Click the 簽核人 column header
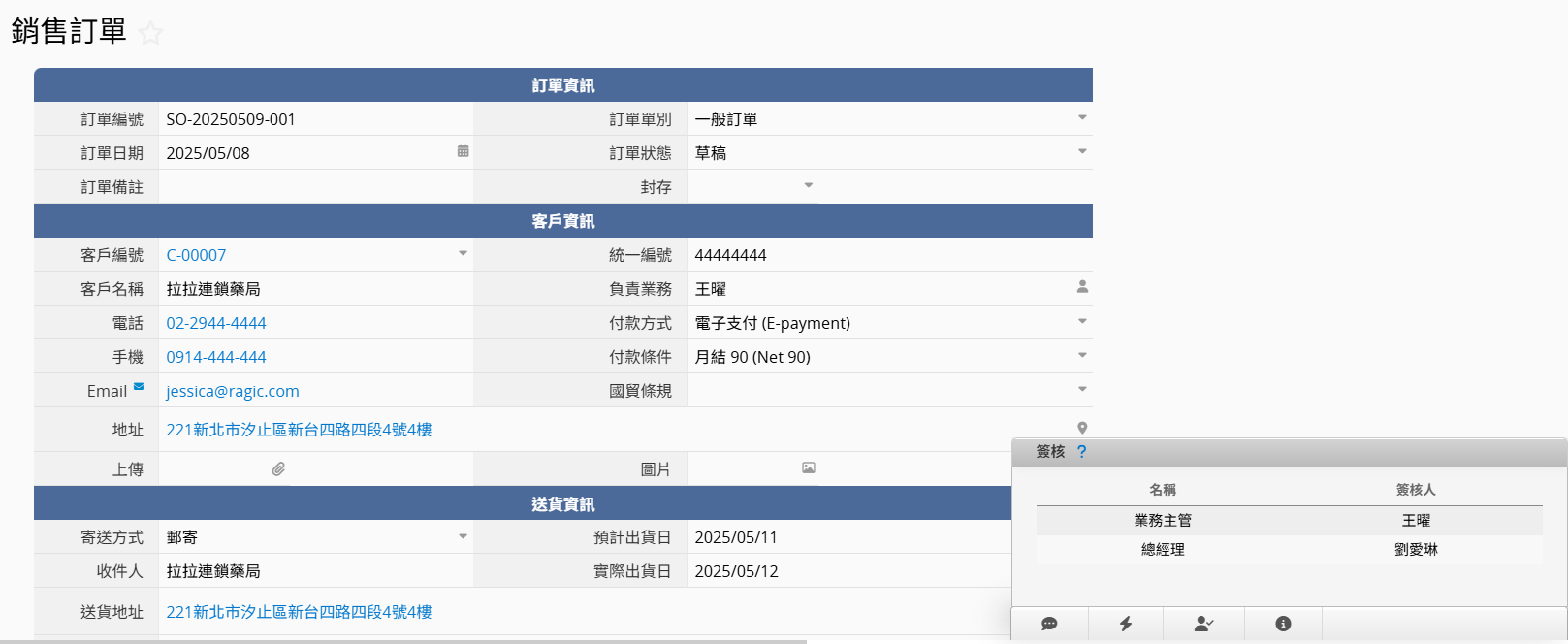The image size is (1568, 644). click(x=1416, y=490)
